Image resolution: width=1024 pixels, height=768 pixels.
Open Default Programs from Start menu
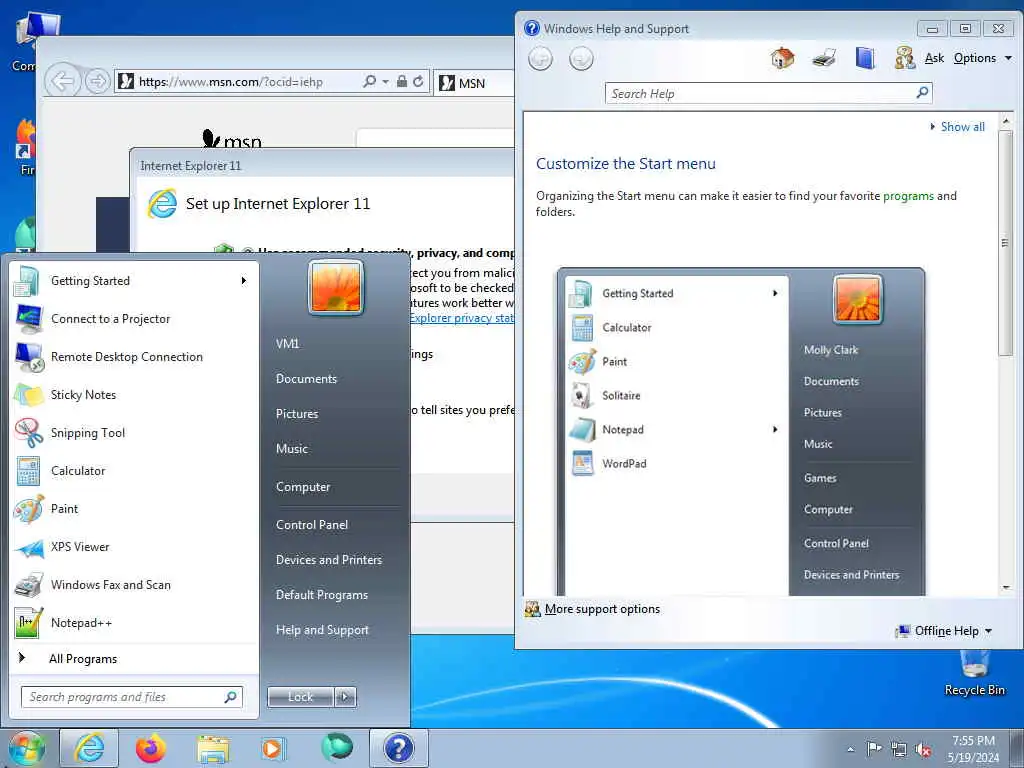[x=322, y=595]
